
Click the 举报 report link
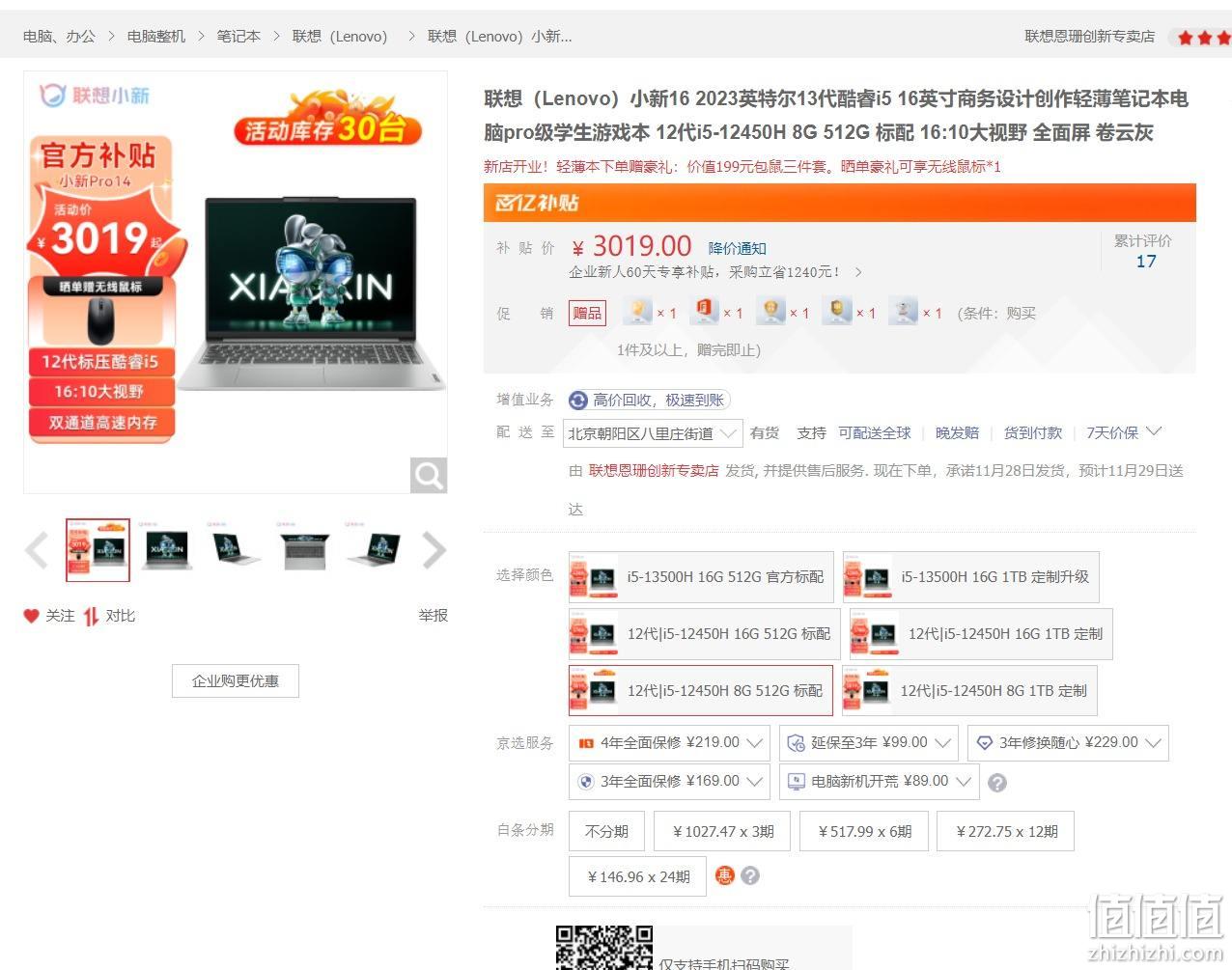[x=434, y=615]
